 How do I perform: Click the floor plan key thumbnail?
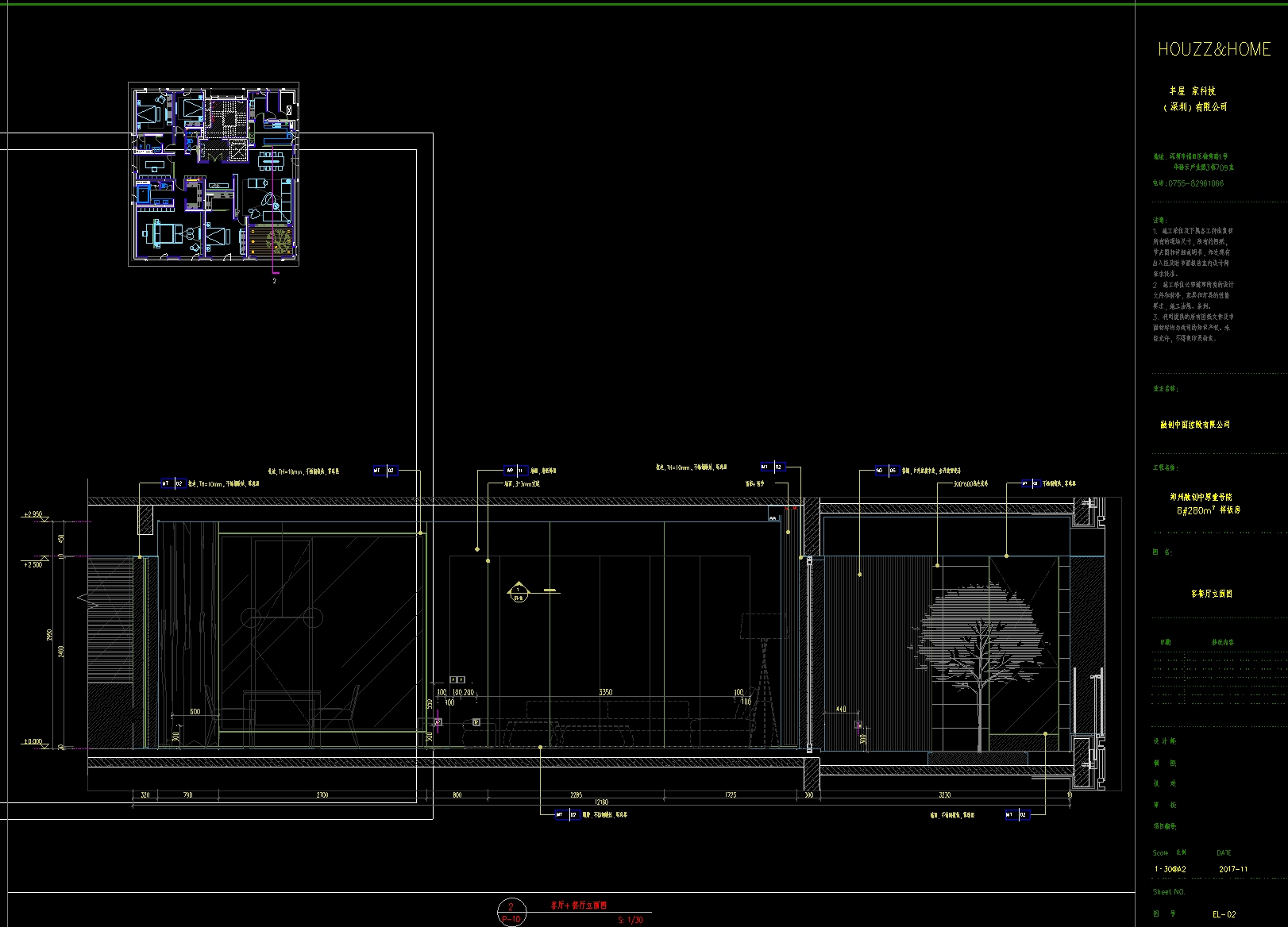coord(214,173)
